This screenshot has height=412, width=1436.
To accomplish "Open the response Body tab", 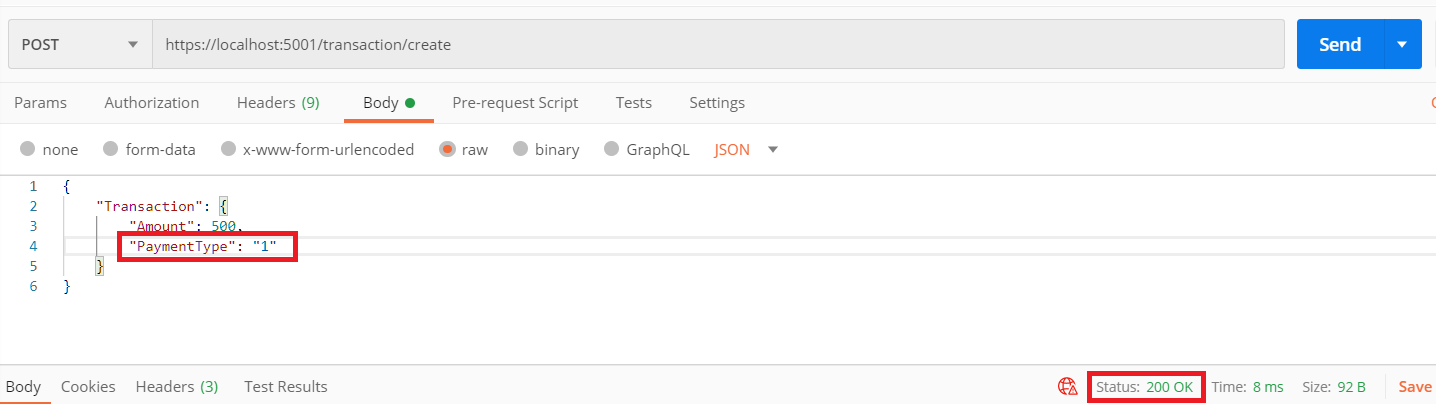I will point(23,387).
